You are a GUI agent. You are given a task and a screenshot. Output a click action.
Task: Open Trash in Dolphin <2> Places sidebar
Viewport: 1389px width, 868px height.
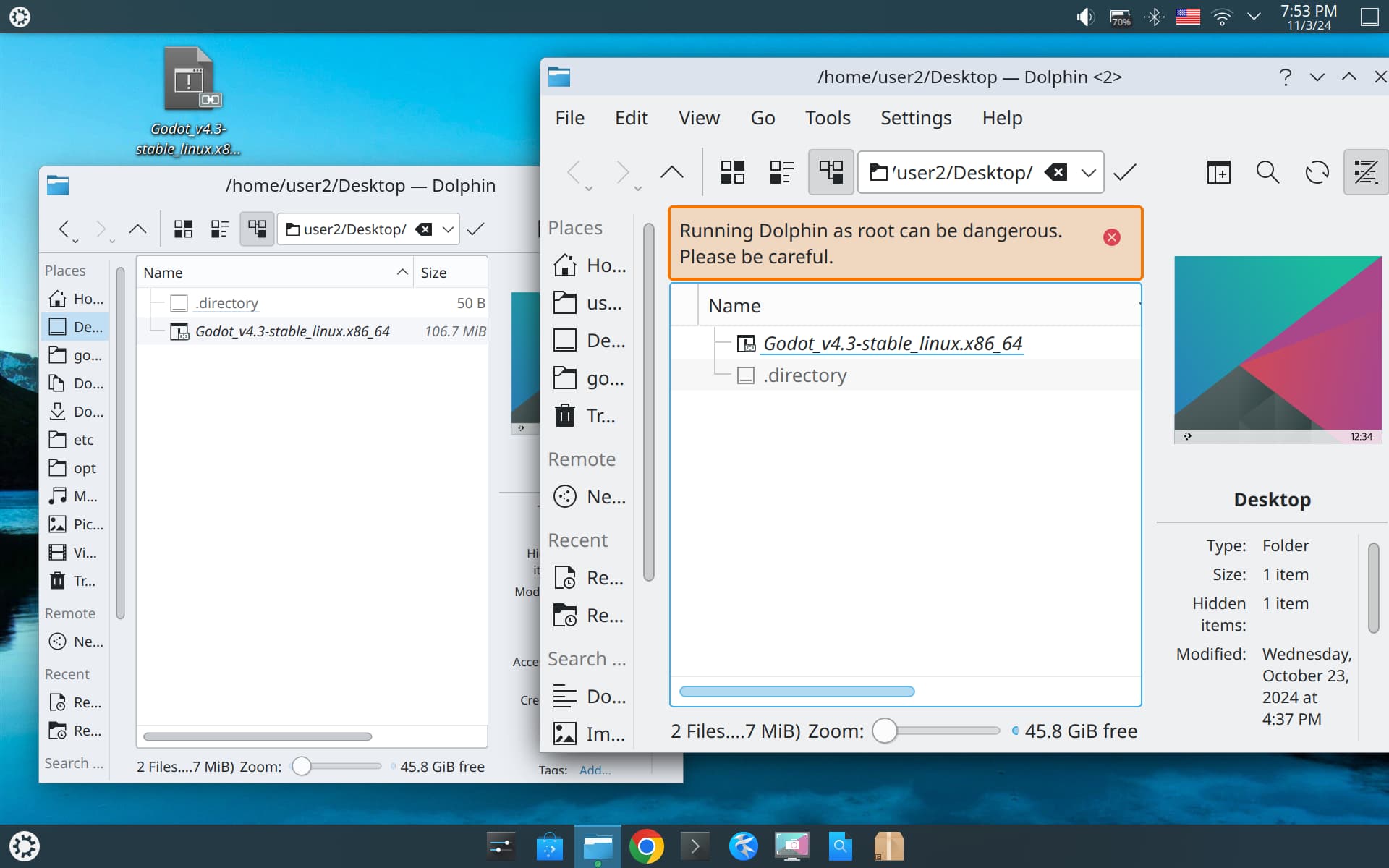point(589,416)
